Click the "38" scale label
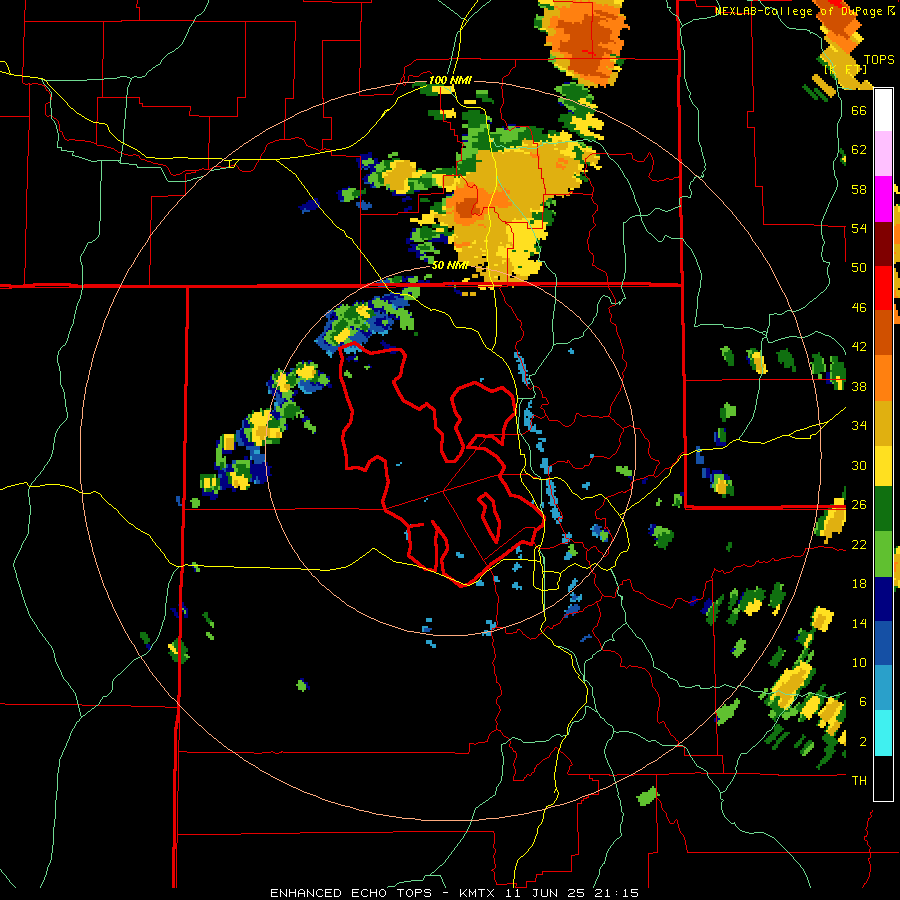900x900 pixels. pos(859,386)
